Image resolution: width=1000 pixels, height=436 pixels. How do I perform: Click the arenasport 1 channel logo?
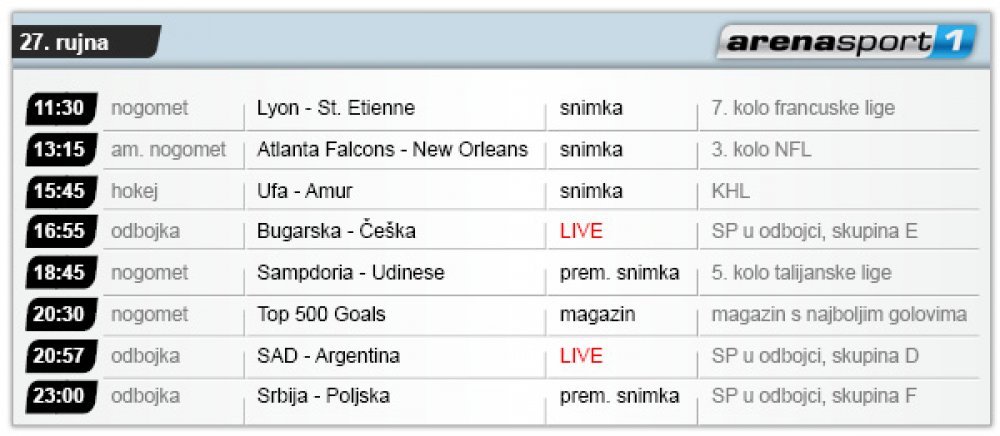(x=847, y=42)
